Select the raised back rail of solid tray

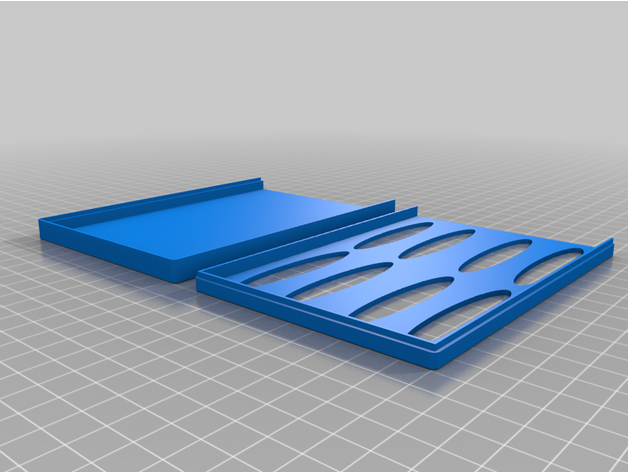[x=160, y=198]
